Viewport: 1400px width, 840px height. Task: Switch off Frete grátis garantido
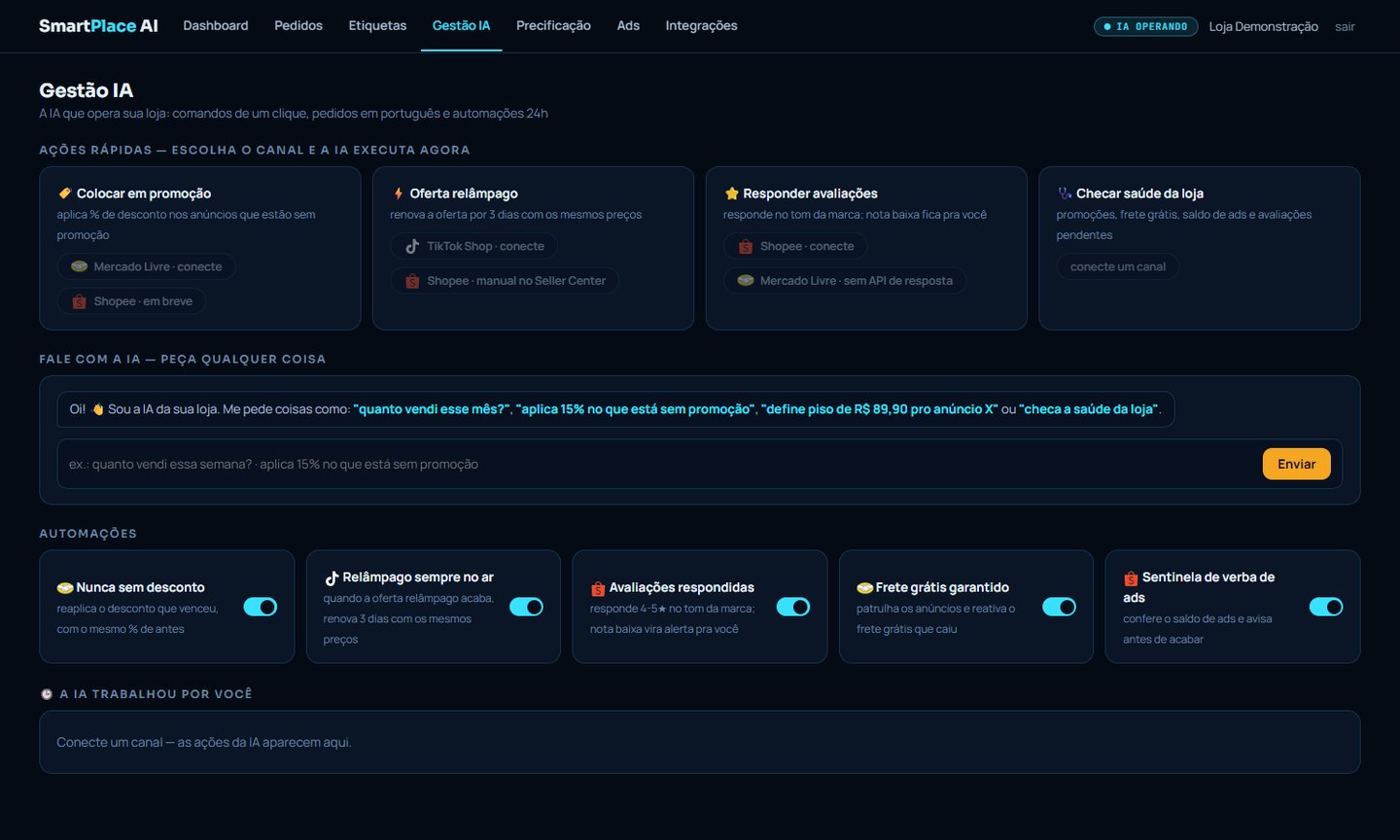click(1060, 607)
